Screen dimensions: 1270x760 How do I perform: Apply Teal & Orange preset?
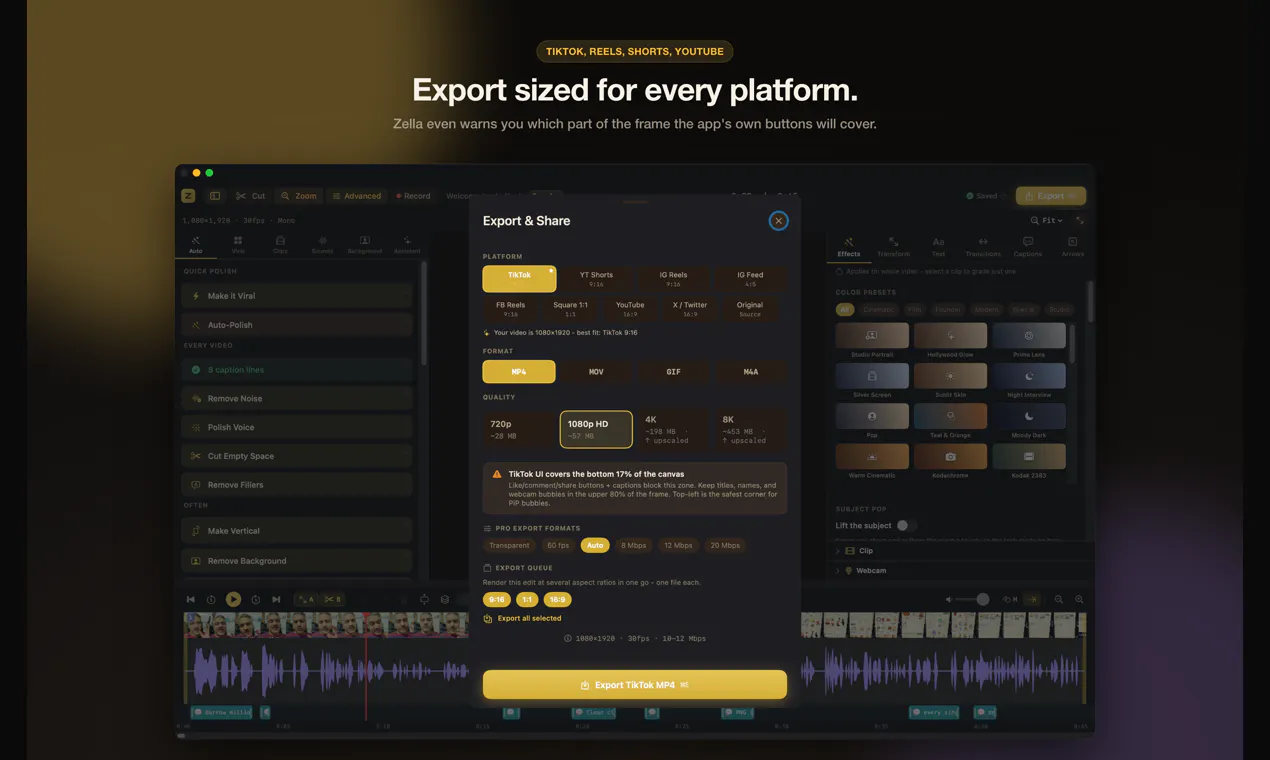click(x=950, y=420)
